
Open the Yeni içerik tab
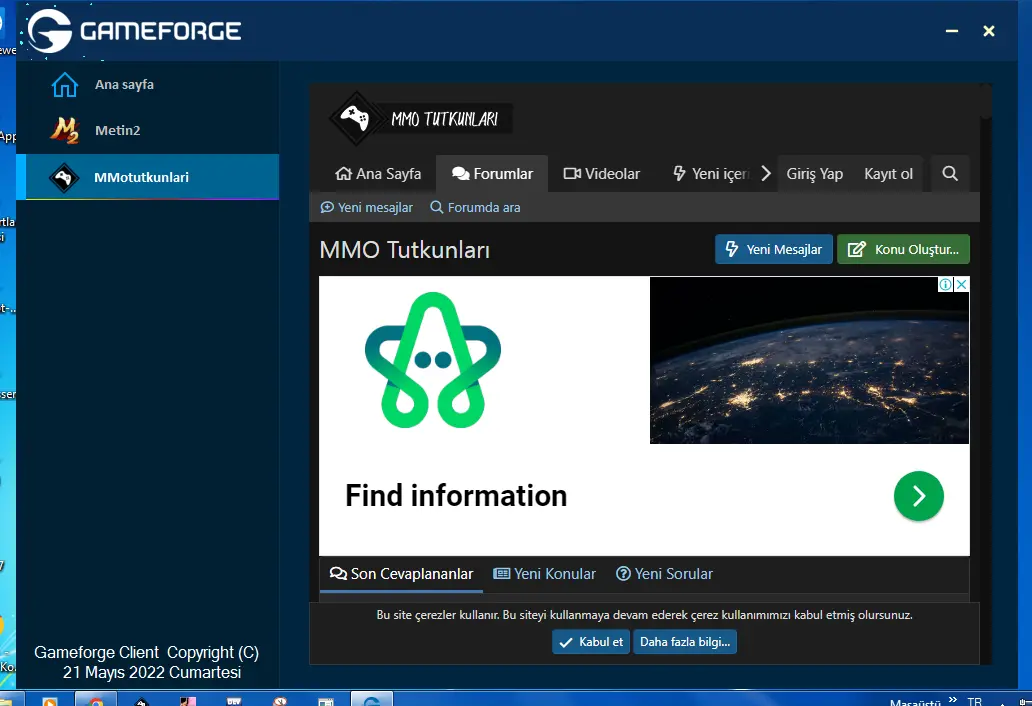tap(710, 174)
